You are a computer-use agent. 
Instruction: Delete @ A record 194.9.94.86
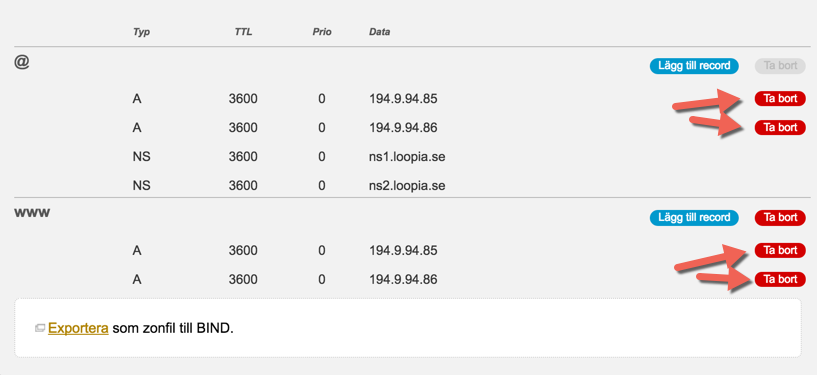[x=780, y=127]
